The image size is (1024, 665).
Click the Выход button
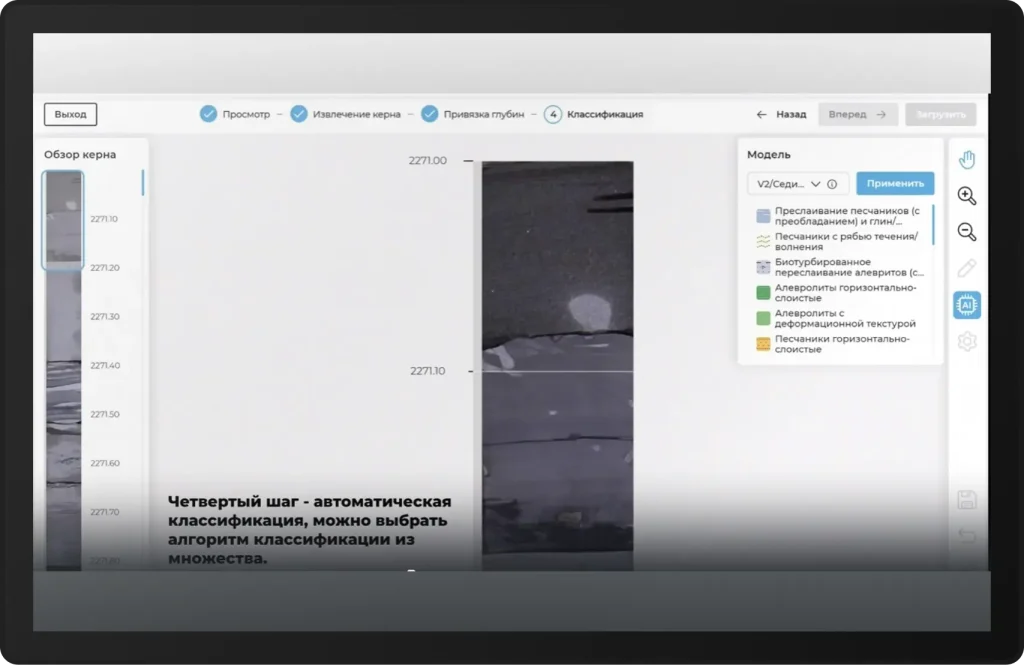pyautogui.click(x=70, y=114)
